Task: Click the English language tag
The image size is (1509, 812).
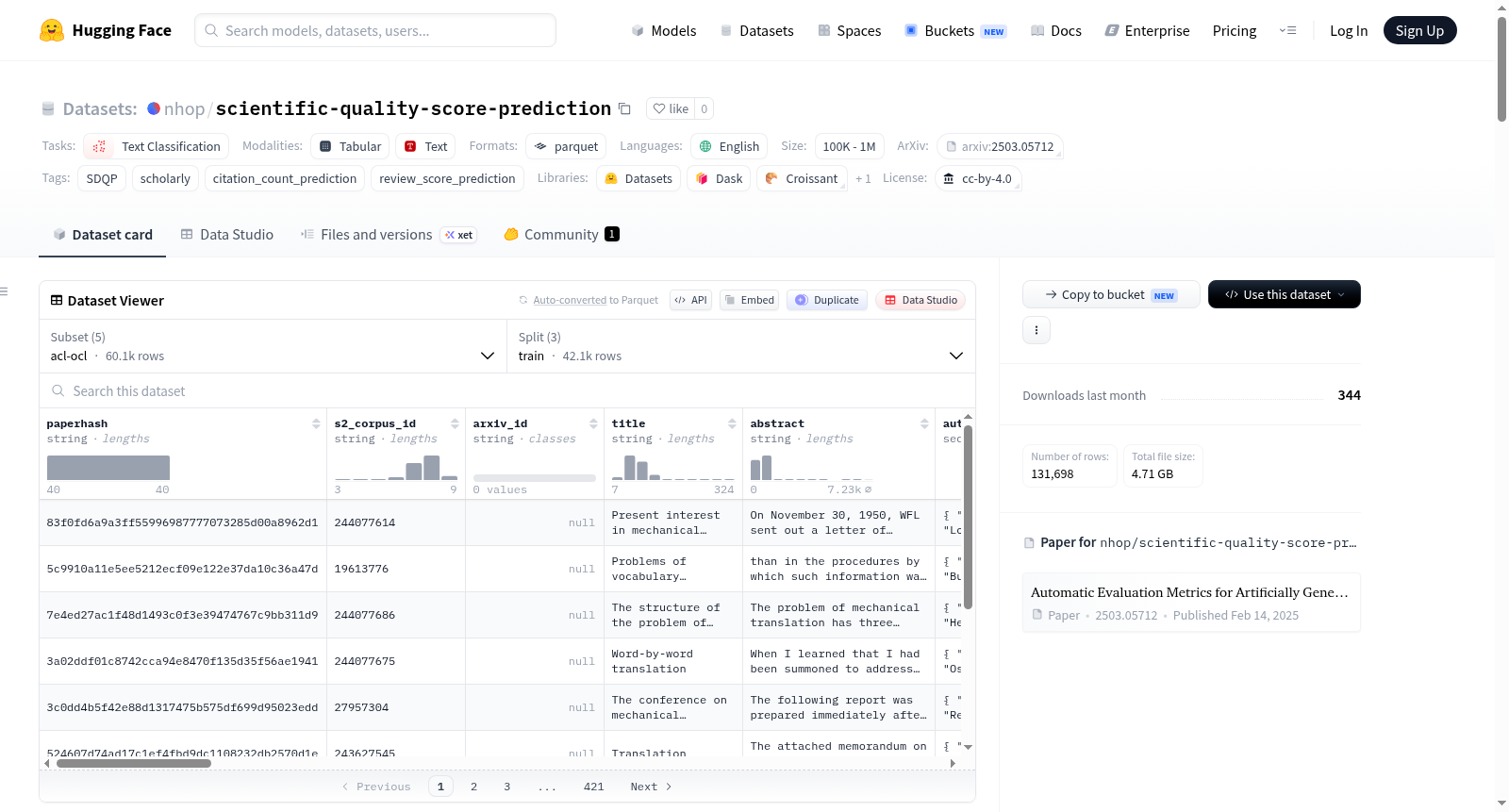Action: click(x=729, y=146)
